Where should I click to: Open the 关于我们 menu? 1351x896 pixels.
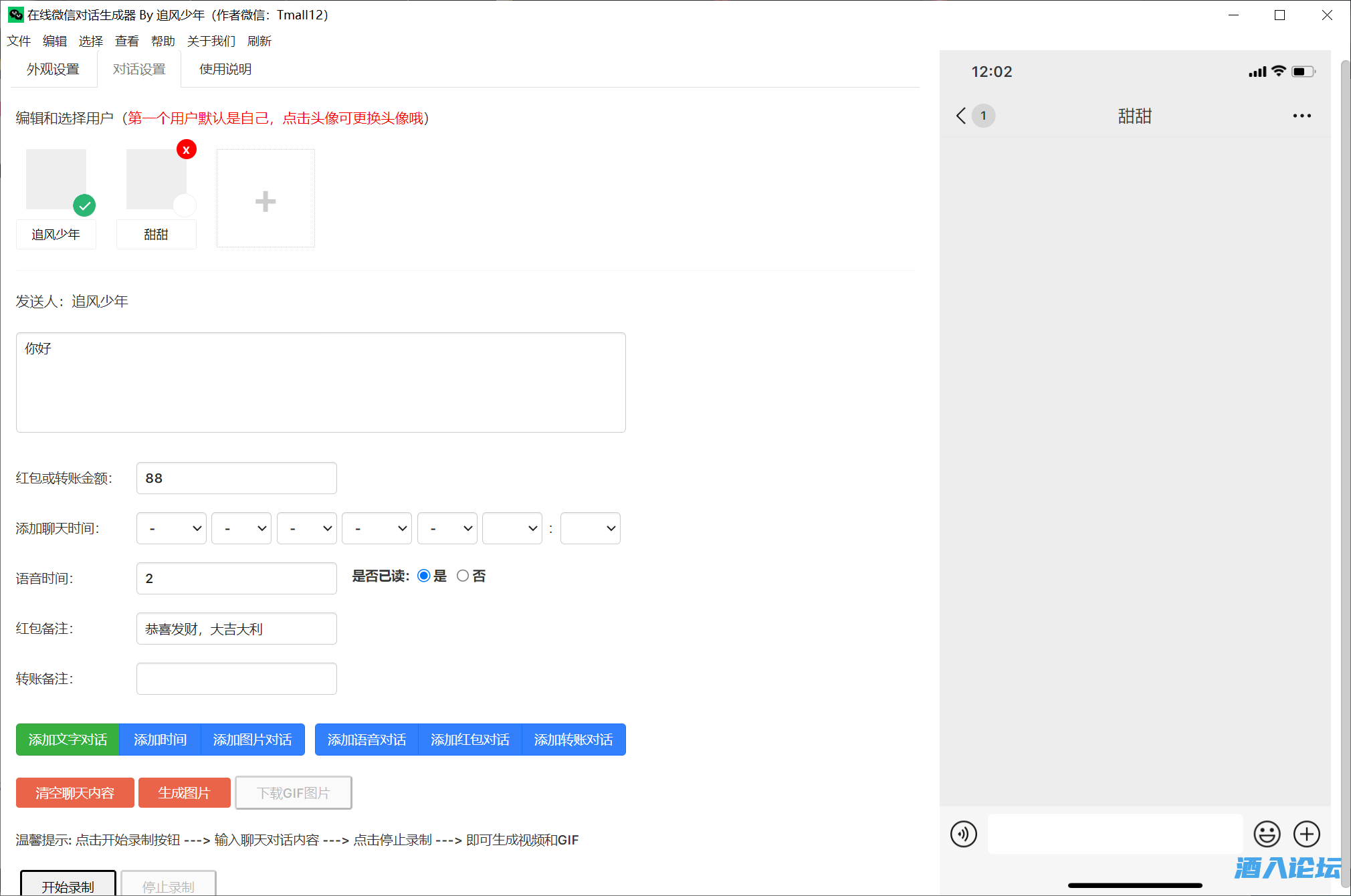click(x=211, y=41)
